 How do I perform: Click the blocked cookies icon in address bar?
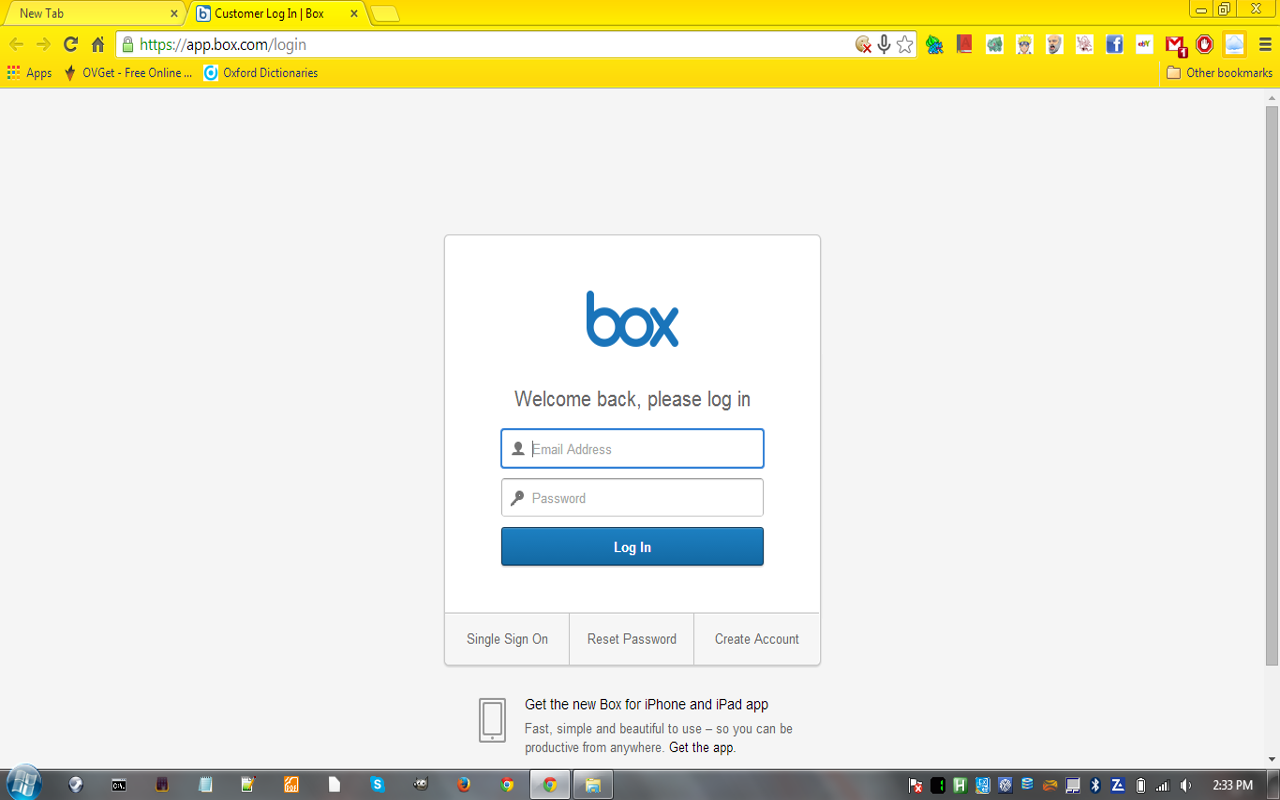pos(863,44)
